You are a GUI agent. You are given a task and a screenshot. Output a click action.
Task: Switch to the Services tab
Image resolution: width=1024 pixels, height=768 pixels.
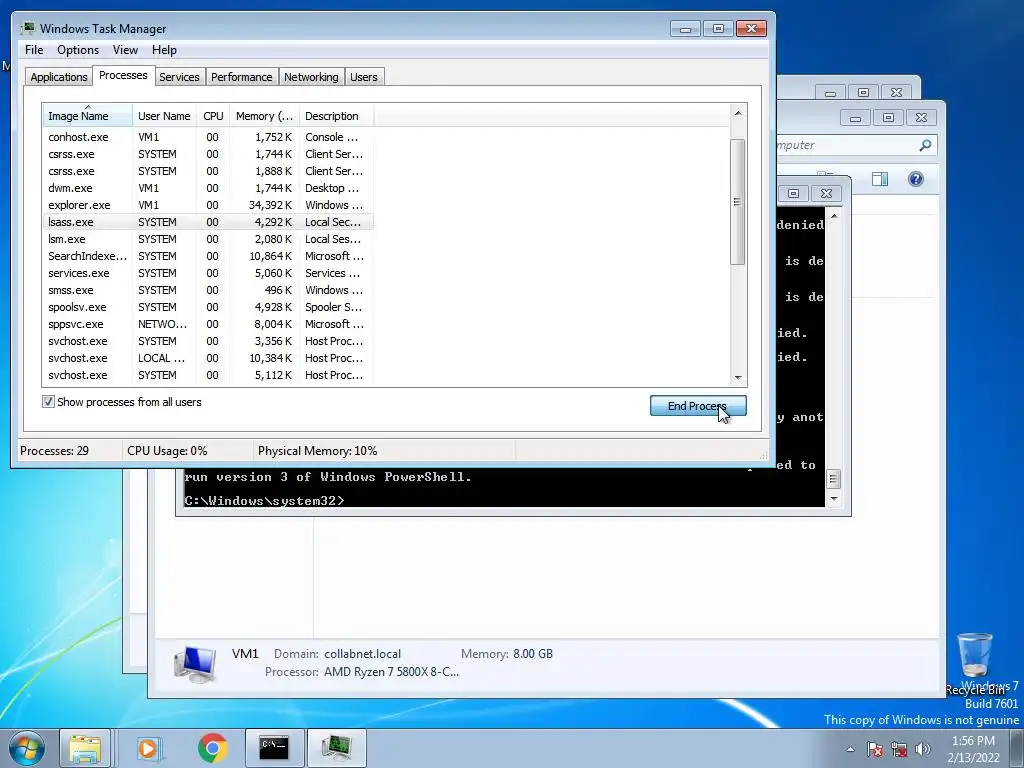(179, 77)
